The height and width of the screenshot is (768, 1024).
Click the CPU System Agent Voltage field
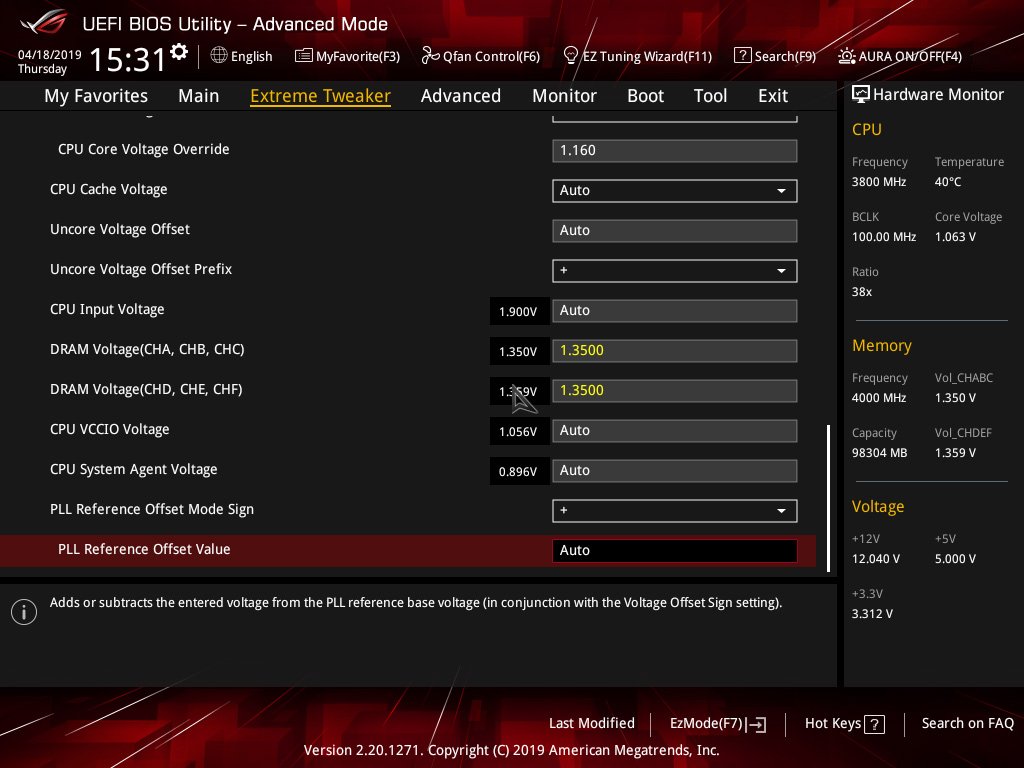pyautogui.click(x=675, y=471)
